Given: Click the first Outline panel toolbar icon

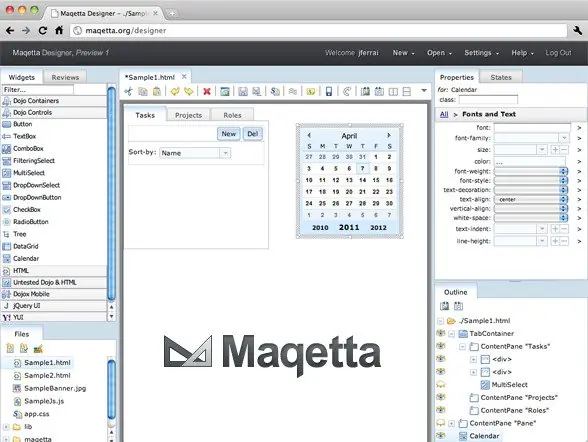Looking at the screenshot, I should 444,306.
